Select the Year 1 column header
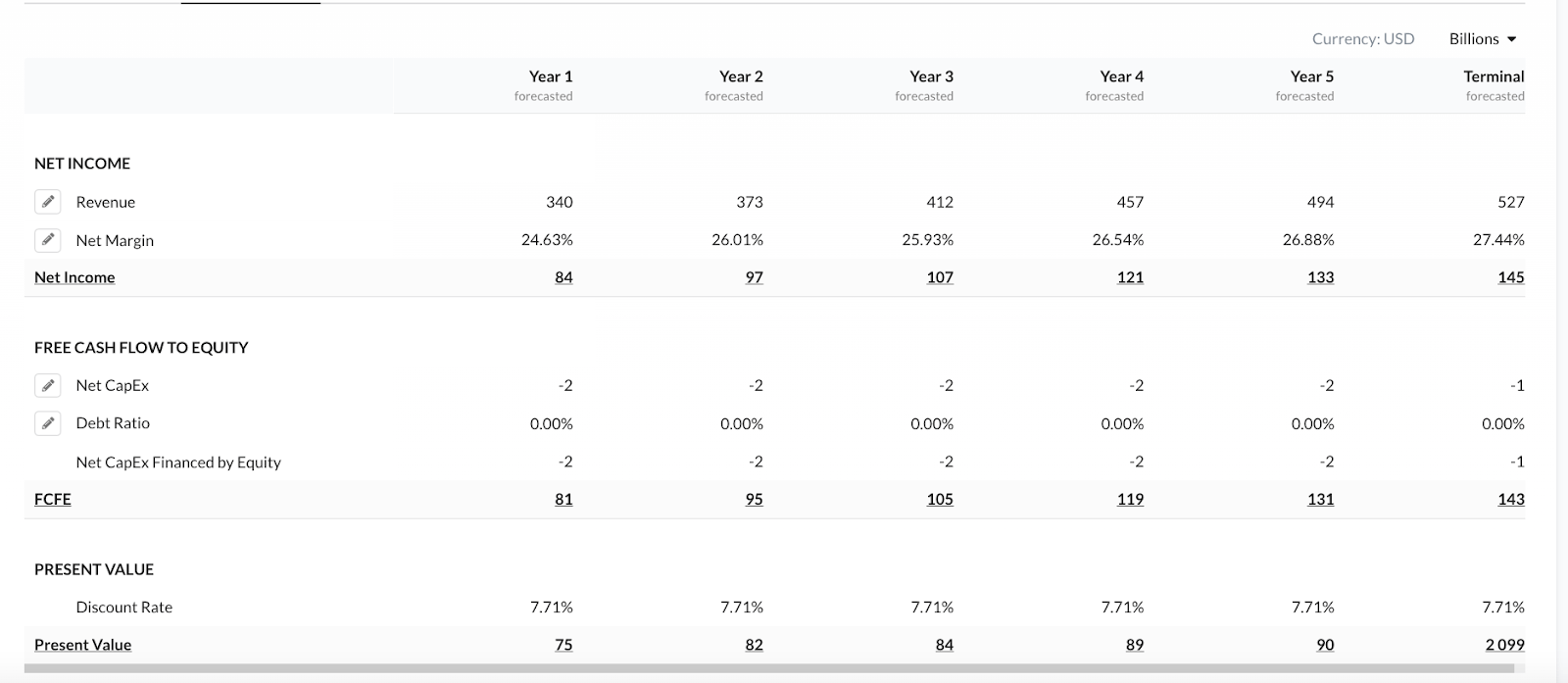The width and height of the screenshot is (1568, 683). pyautogui.click(x=550, y=76)
